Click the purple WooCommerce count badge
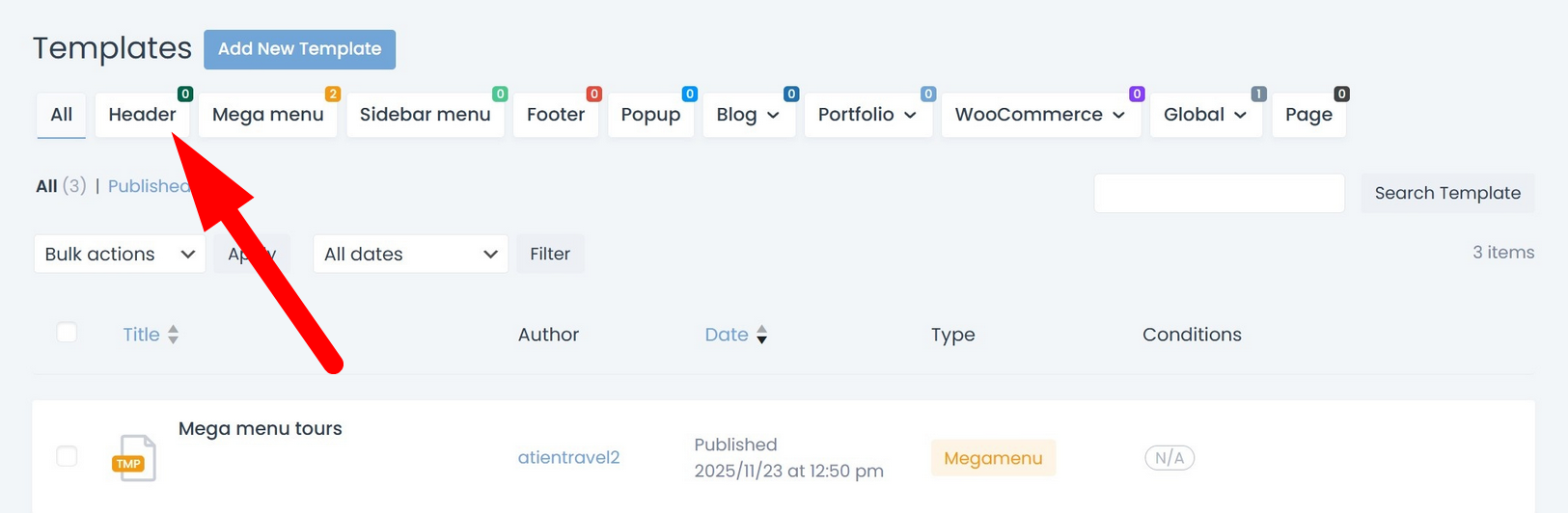 [1137, 94]
